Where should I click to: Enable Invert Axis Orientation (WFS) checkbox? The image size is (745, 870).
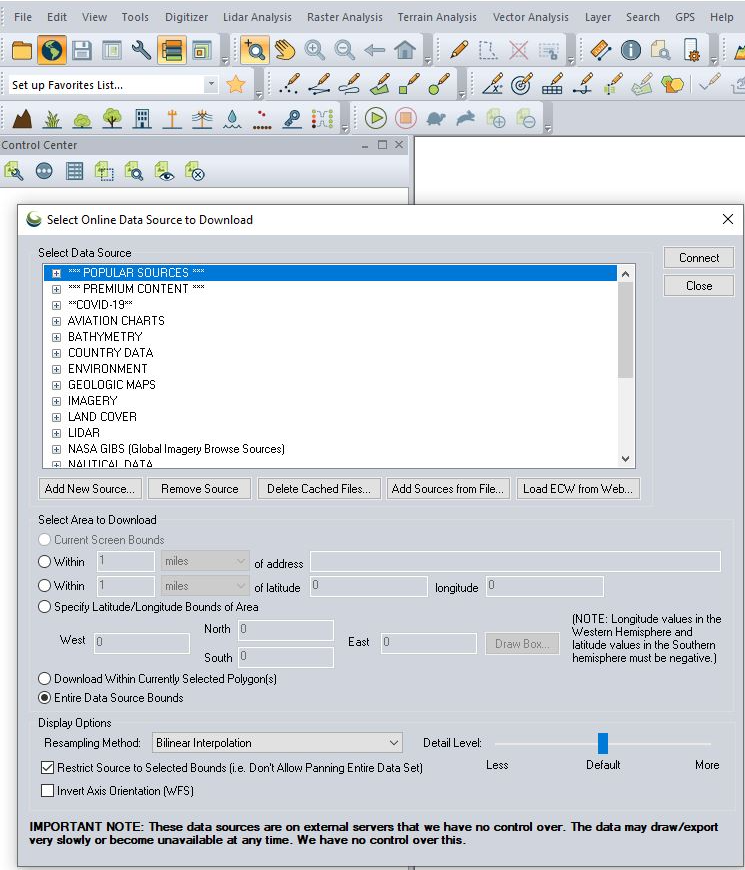tap(48, 790)
